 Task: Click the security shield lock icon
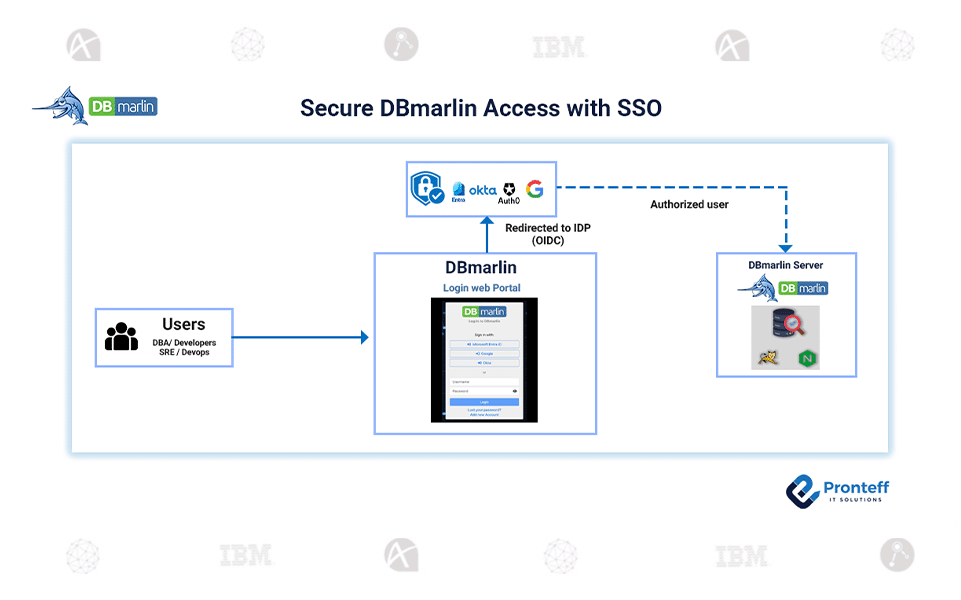(x=427, y=188)
